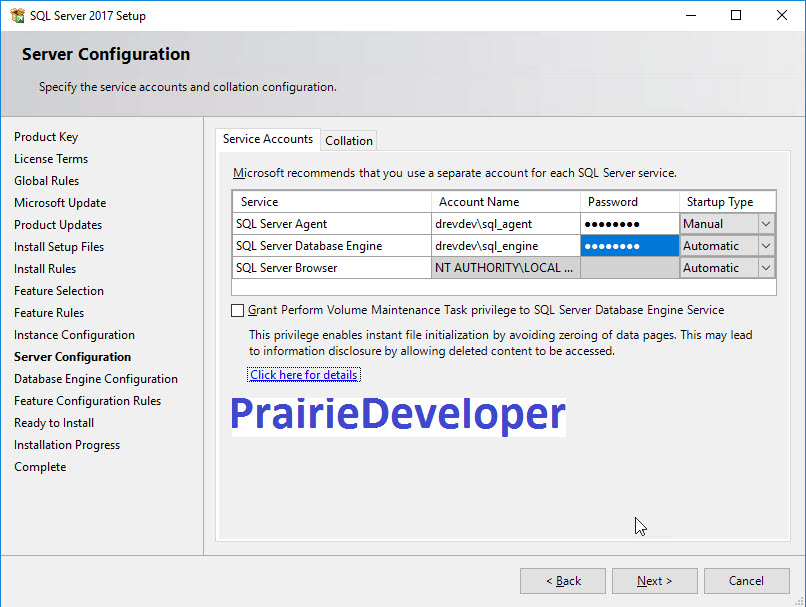This screenshot has width=806, height=607.
Task: Click the Service column header
Action: pos(332,202)
